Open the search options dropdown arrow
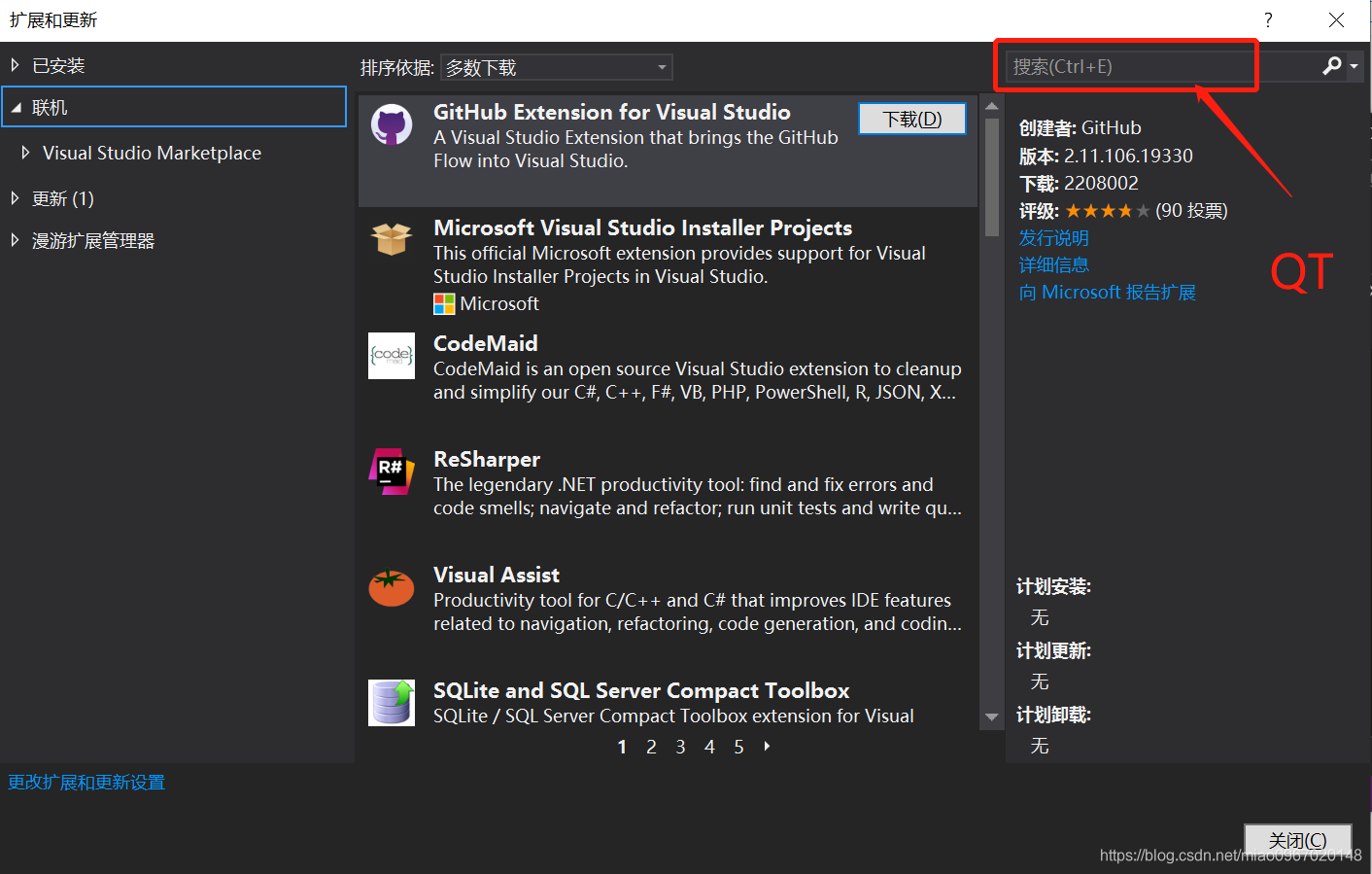Viewport: 1372px width, 874px height. click(x=1354, y=67)
